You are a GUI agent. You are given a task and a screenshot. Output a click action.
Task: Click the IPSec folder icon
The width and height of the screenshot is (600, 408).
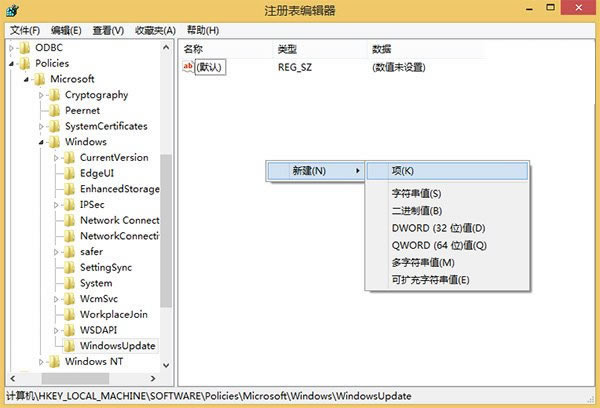69,205
